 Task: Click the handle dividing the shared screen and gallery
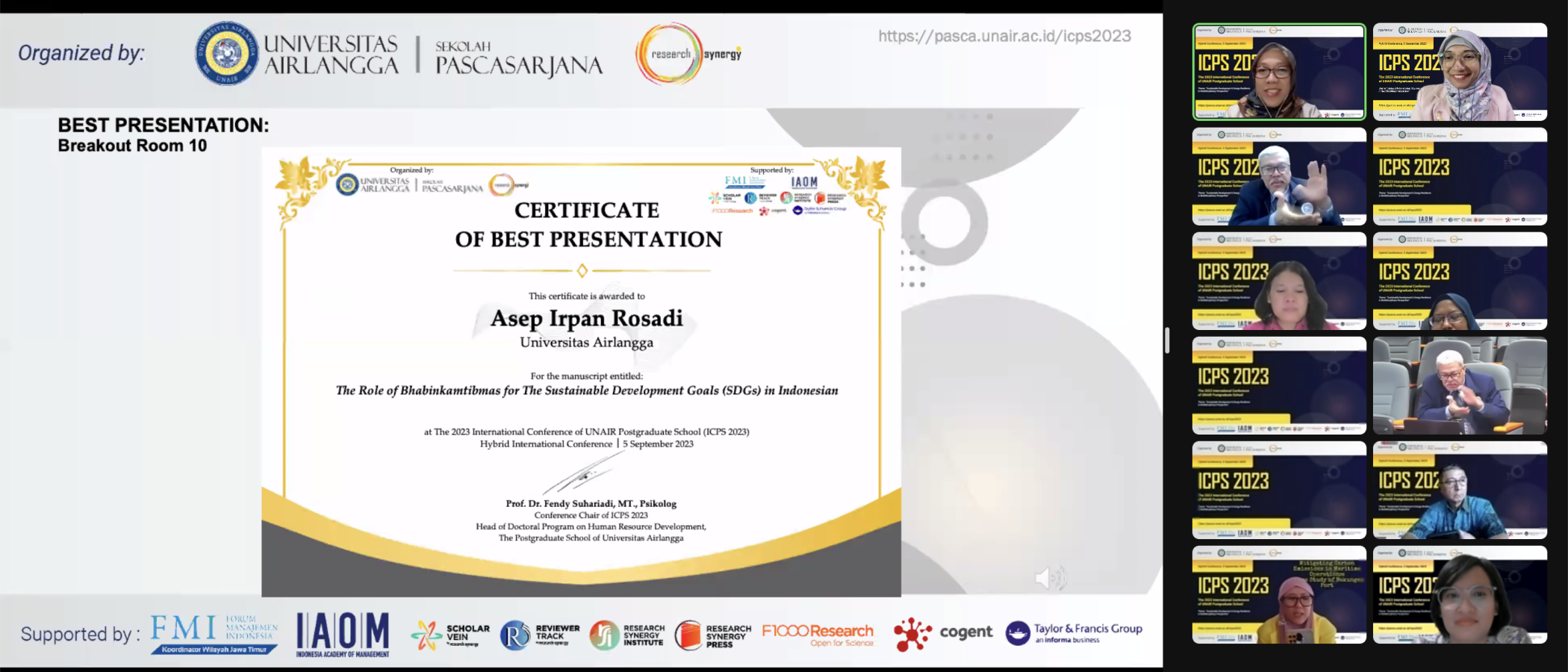click(x=1167, y=340)
